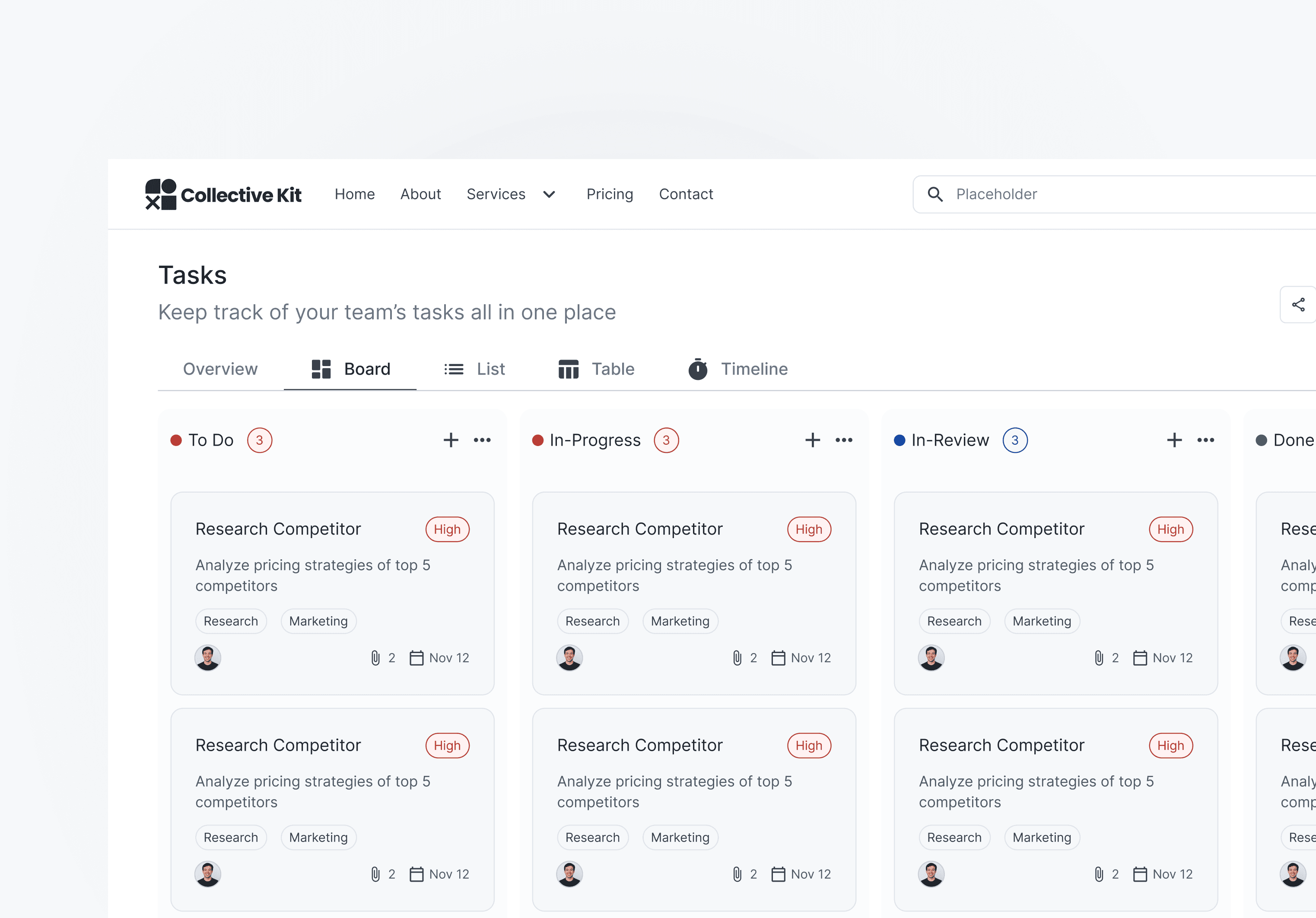Select Marketing tag on bottom In-Review card
The width and height of the screenshot is (1316, 918).
[x=1042, y=838]
